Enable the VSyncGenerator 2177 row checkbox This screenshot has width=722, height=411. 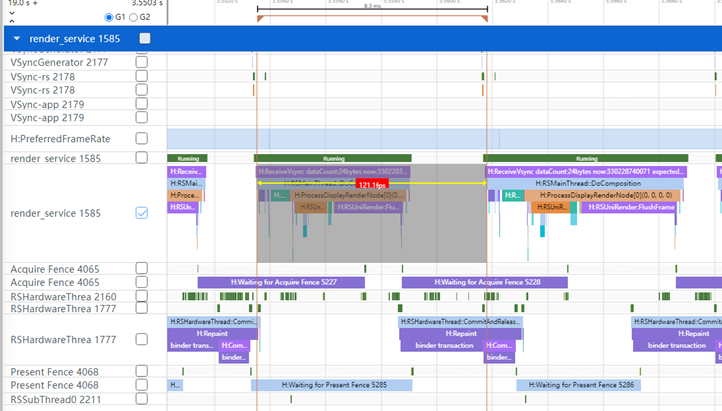[x=141, y=62]
